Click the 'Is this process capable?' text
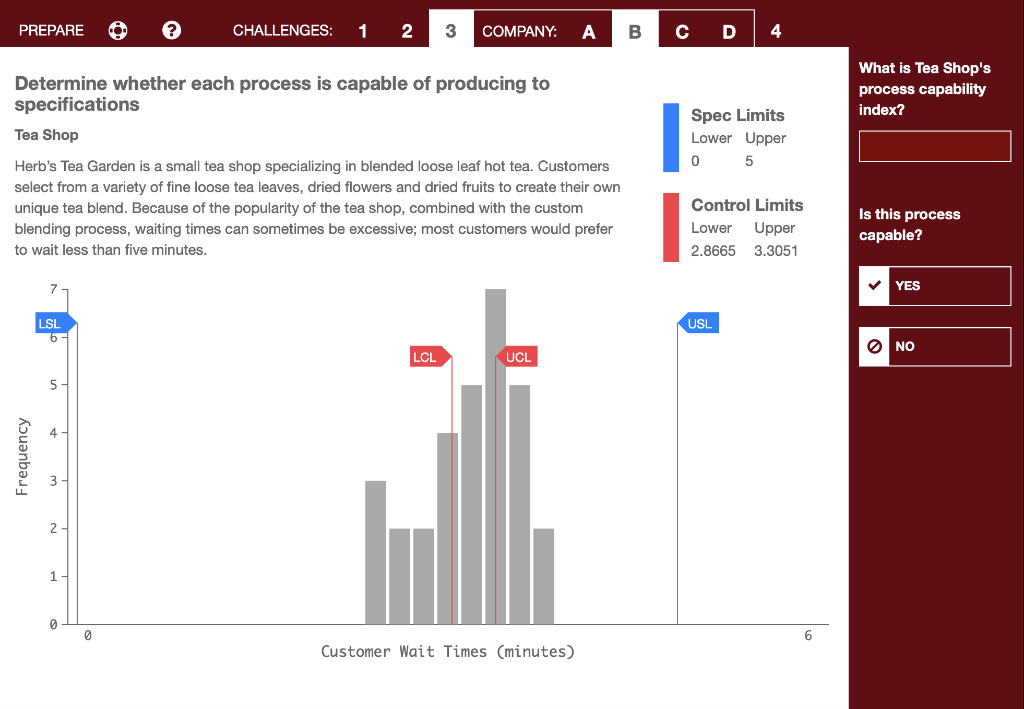The height and width of the screenshot is (709, 1024). [909, 225]
